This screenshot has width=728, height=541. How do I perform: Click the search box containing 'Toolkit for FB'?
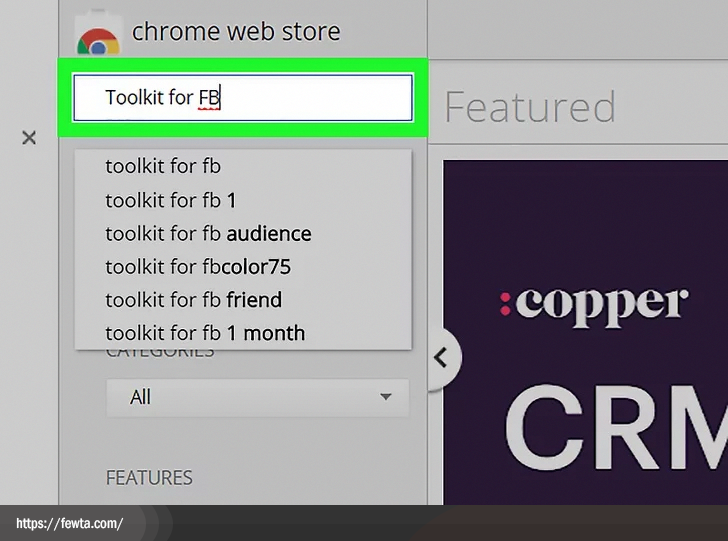click(243, 98)
